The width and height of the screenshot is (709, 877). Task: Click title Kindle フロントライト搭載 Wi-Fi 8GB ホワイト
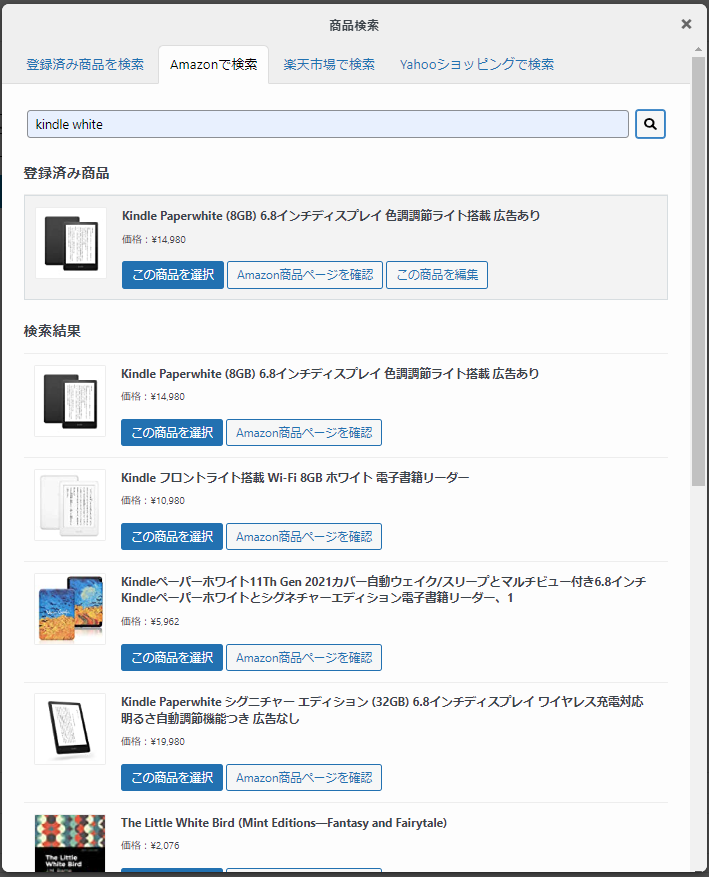(295, 478)
